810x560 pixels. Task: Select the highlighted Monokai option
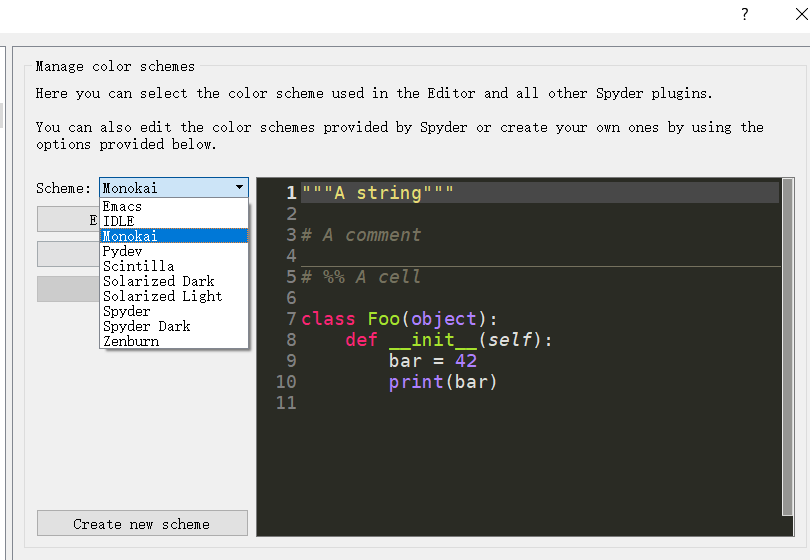tap(174, 236)
